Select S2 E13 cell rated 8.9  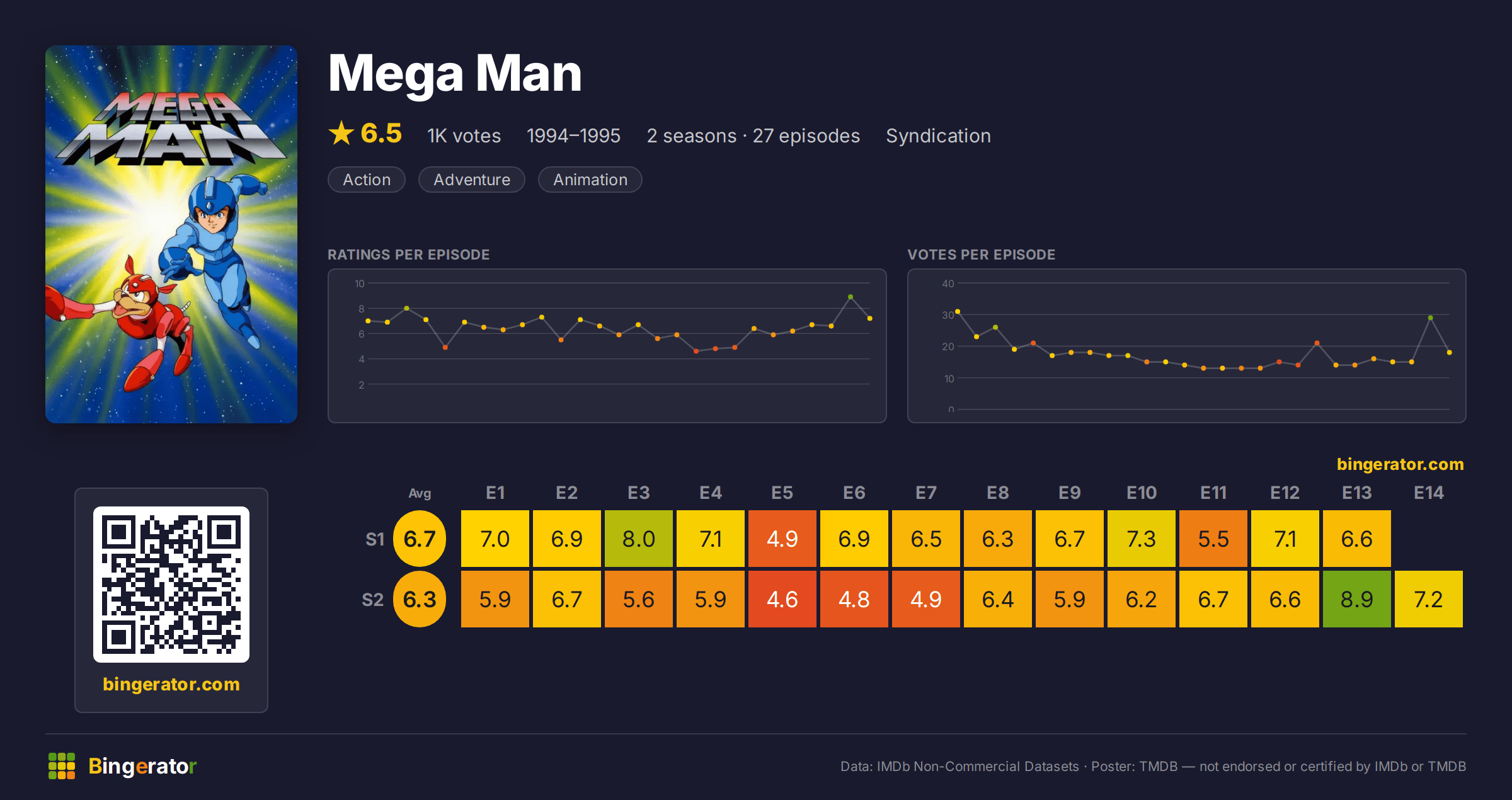tap(1357, 599)
